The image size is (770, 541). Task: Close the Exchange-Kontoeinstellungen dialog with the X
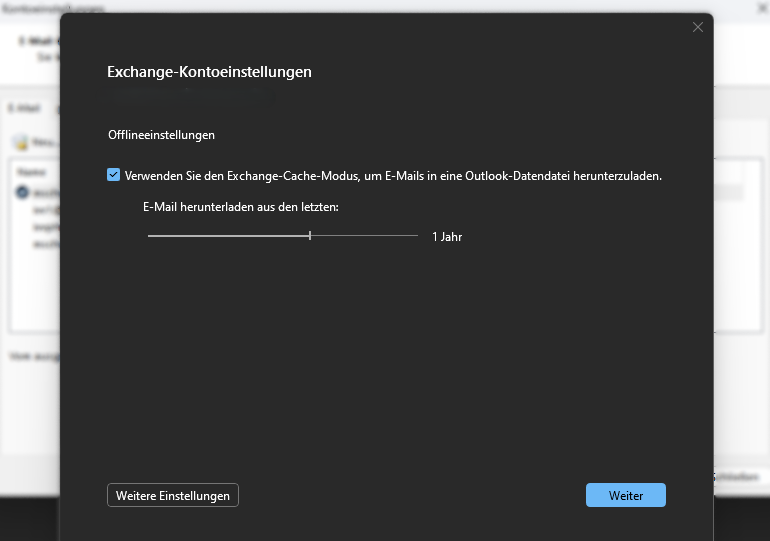point(698,27)
